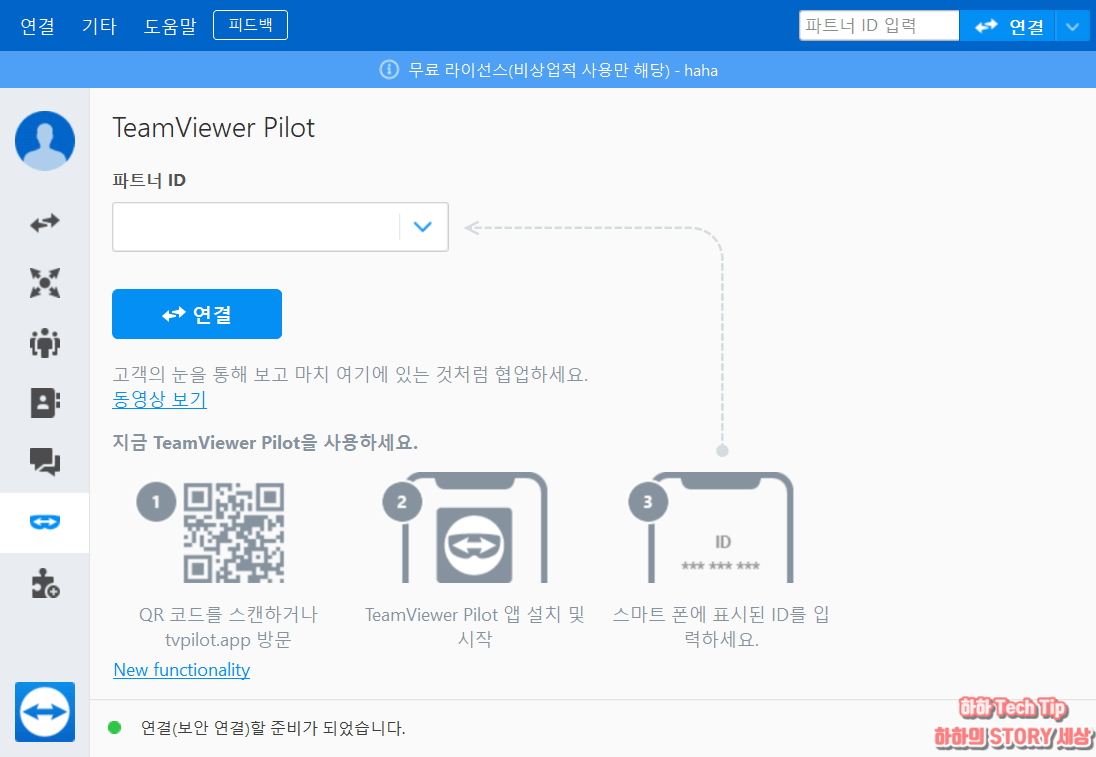The width and height of the screenshot is (1096, 757).
Task: Click the 스마트 폰에 표시된 ID caption
Action: coord(721,626)
